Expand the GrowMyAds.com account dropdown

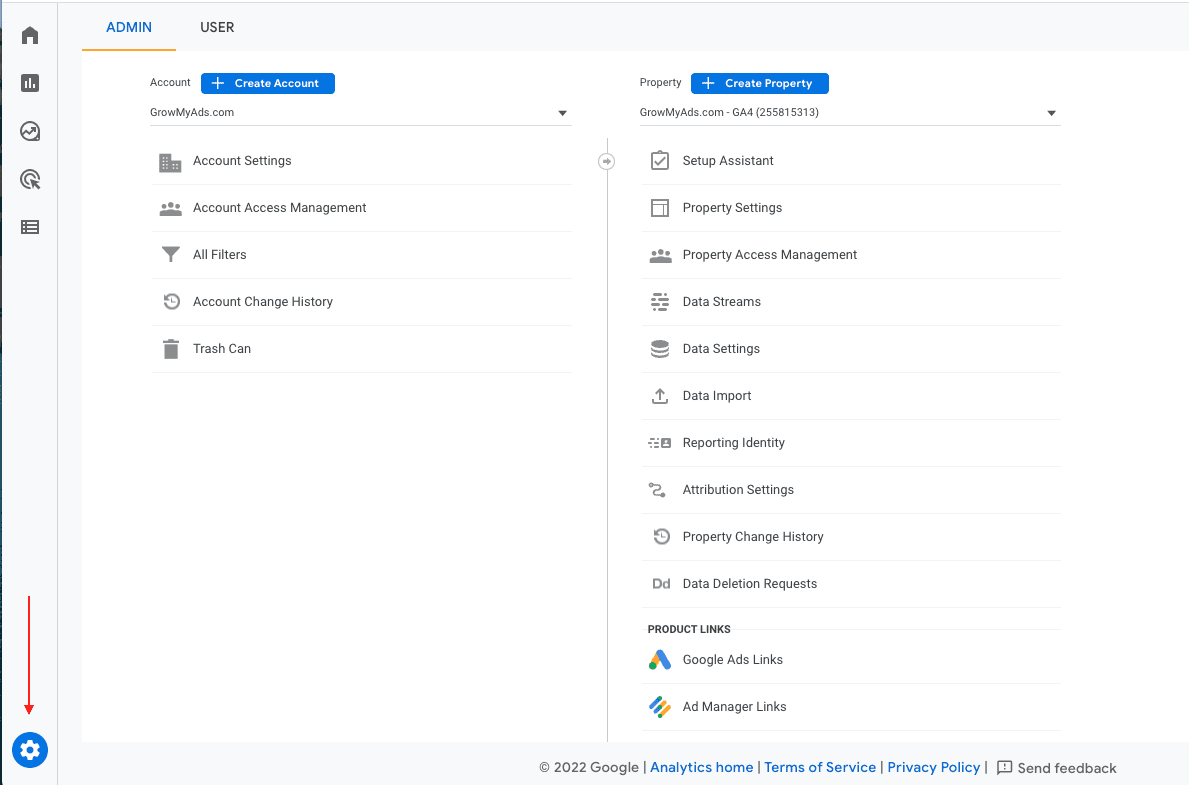pyautogui.click(x=360, y=113)
